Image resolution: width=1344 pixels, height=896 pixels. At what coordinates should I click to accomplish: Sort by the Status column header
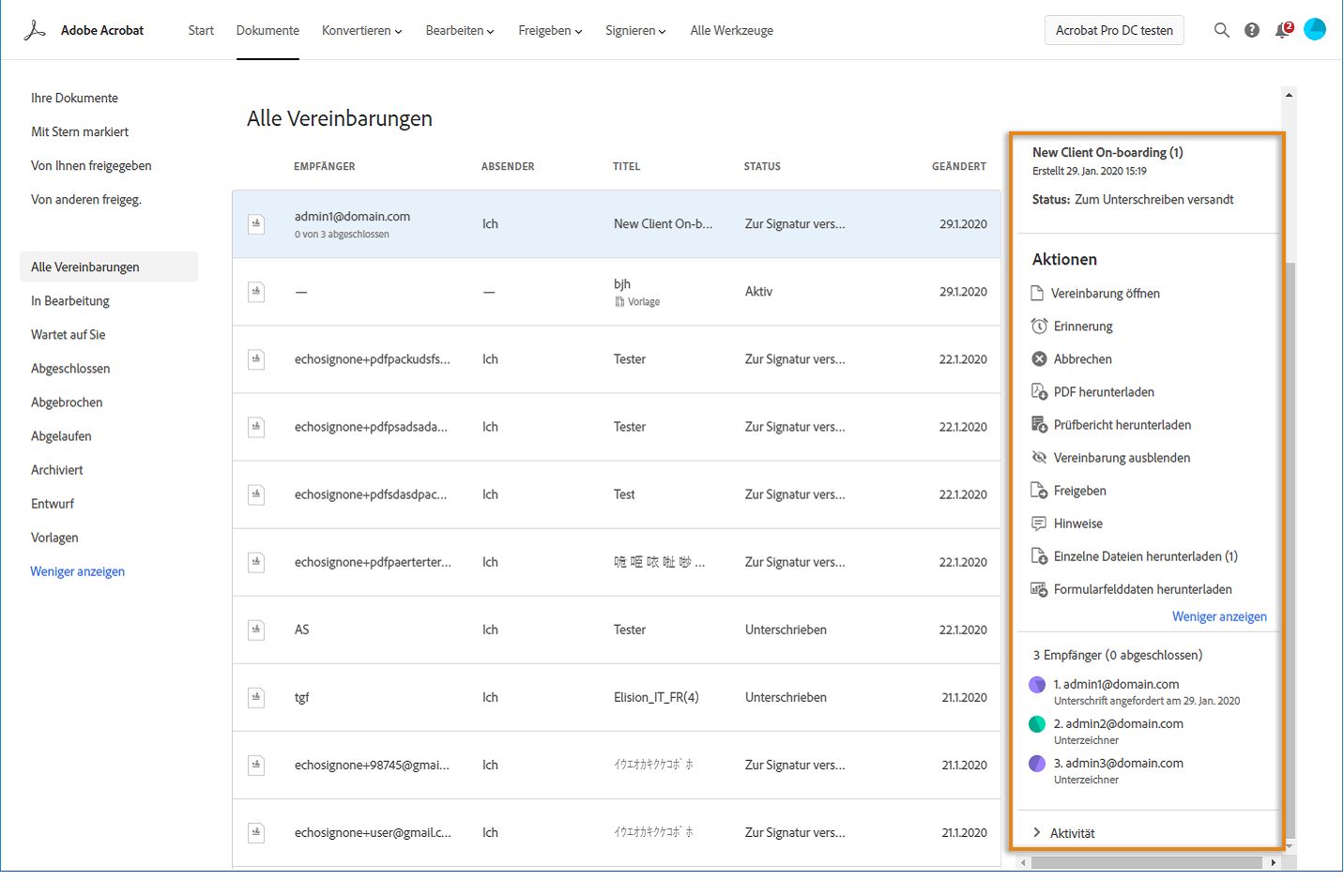762,166
